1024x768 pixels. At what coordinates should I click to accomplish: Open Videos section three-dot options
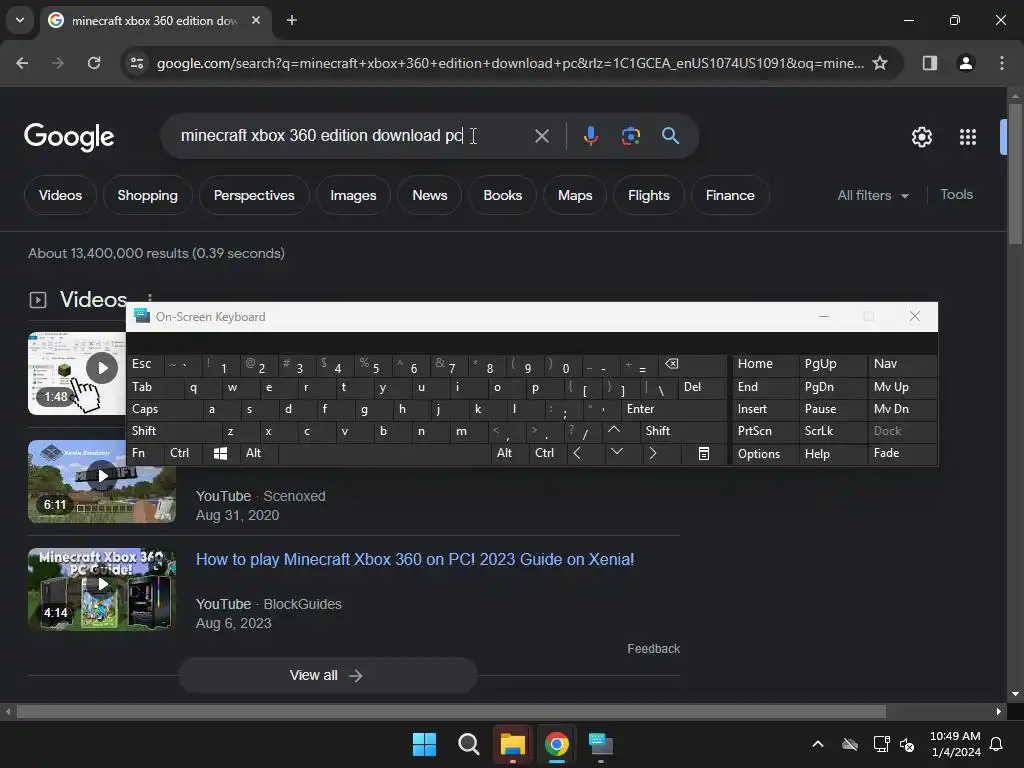coord(150,298)
